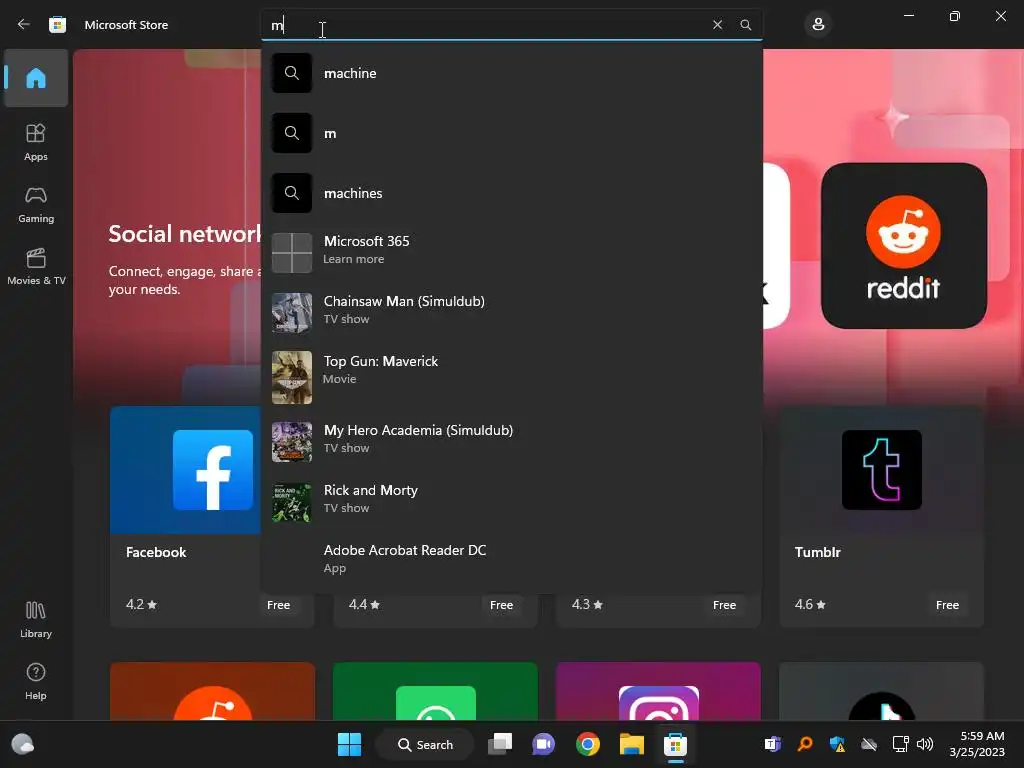
Task: Open the Home sidebar tab
Action: 36,78
